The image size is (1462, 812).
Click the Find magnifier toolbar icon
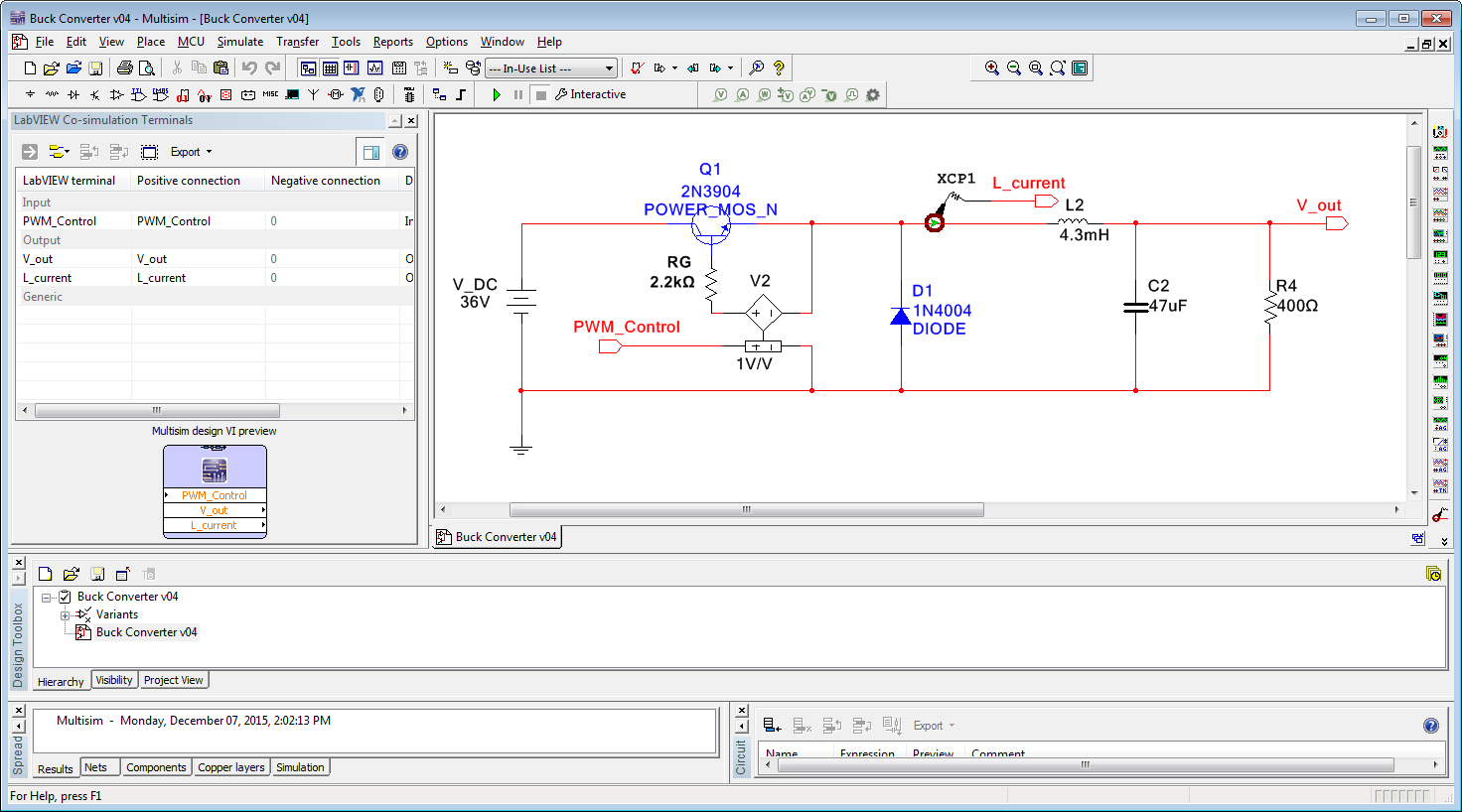click(757, 68)
